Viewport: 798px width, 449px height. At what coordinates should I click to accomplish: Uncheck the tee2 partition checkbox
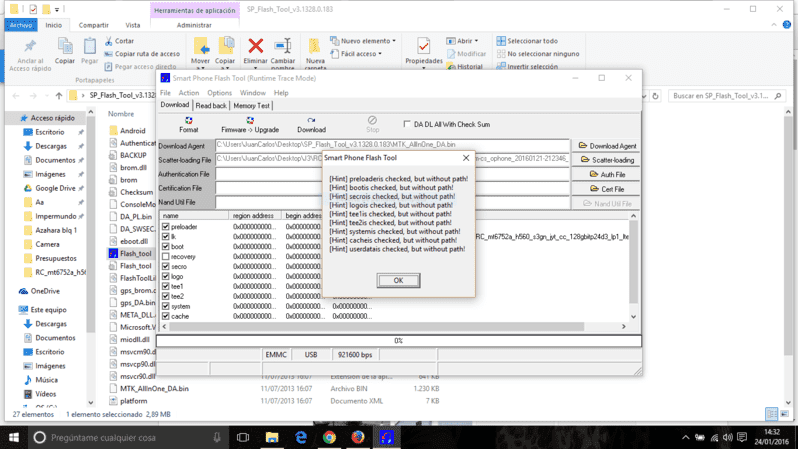[165, 296]
